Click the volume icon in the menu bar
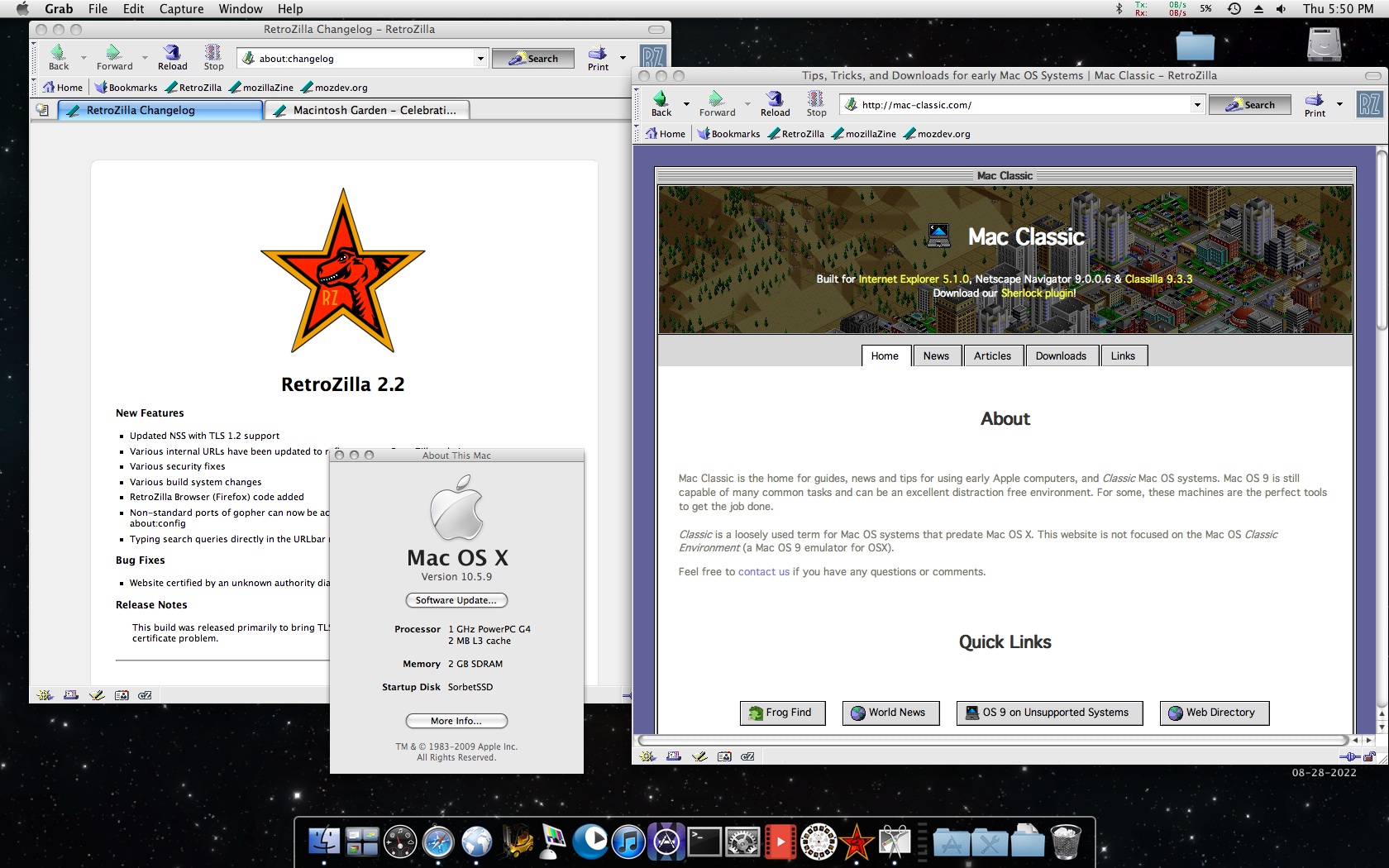Viewport: 1389px width, 868px height. pyautogui.click(x=1281, y=9)
